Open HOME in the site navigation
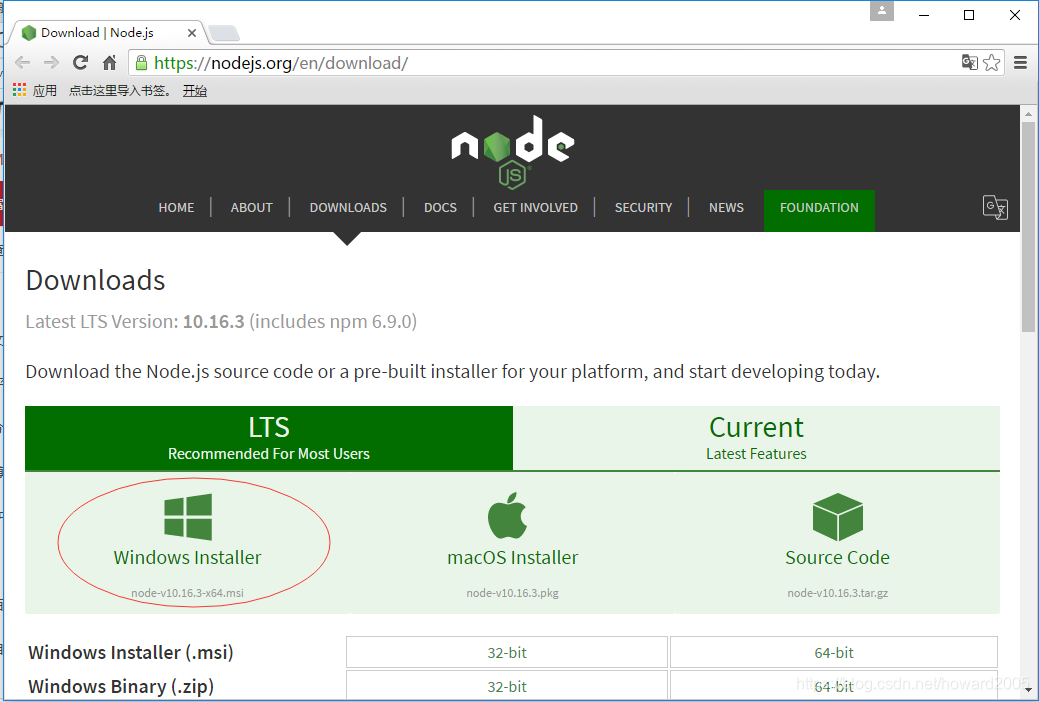The image size is (1039, 702). pos(176,207)
